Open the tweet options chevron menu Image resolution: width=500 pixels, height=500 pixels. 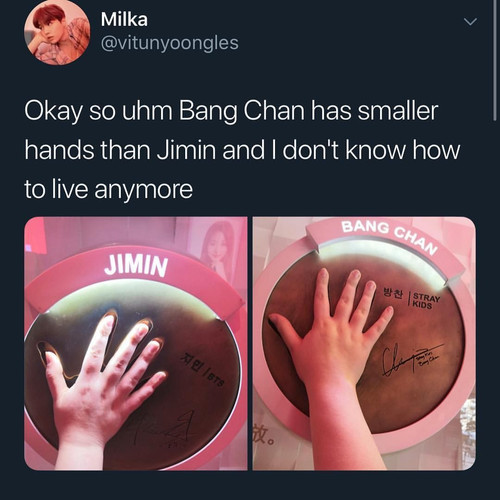pyautogui.click(x=471, y=22)
